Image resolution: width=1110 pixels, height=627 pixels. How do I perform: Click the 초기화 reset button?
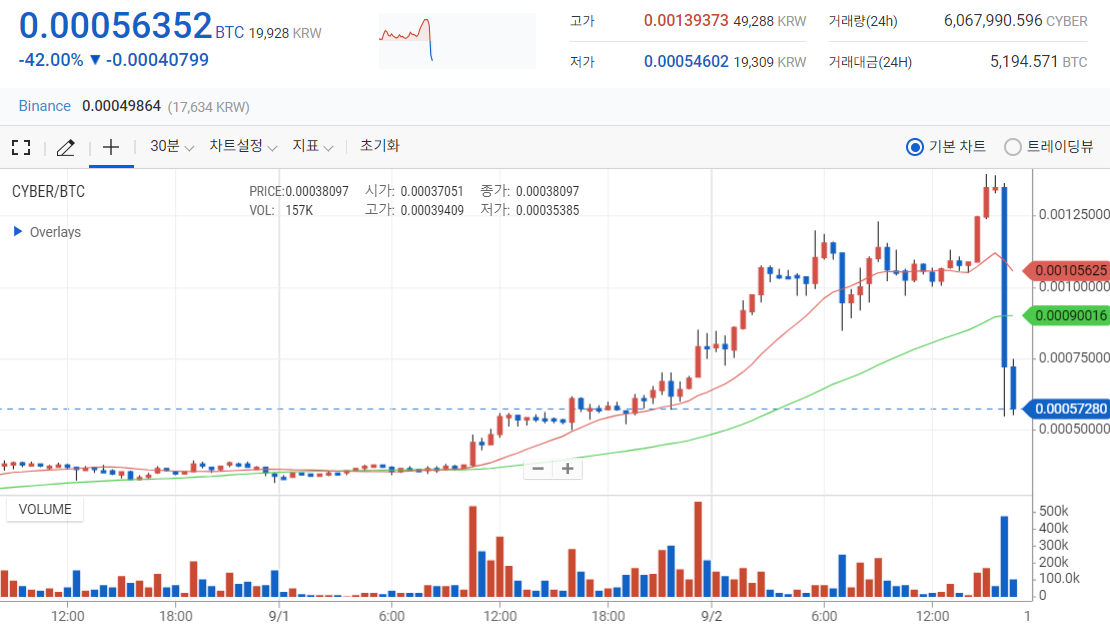pos(378,145)
